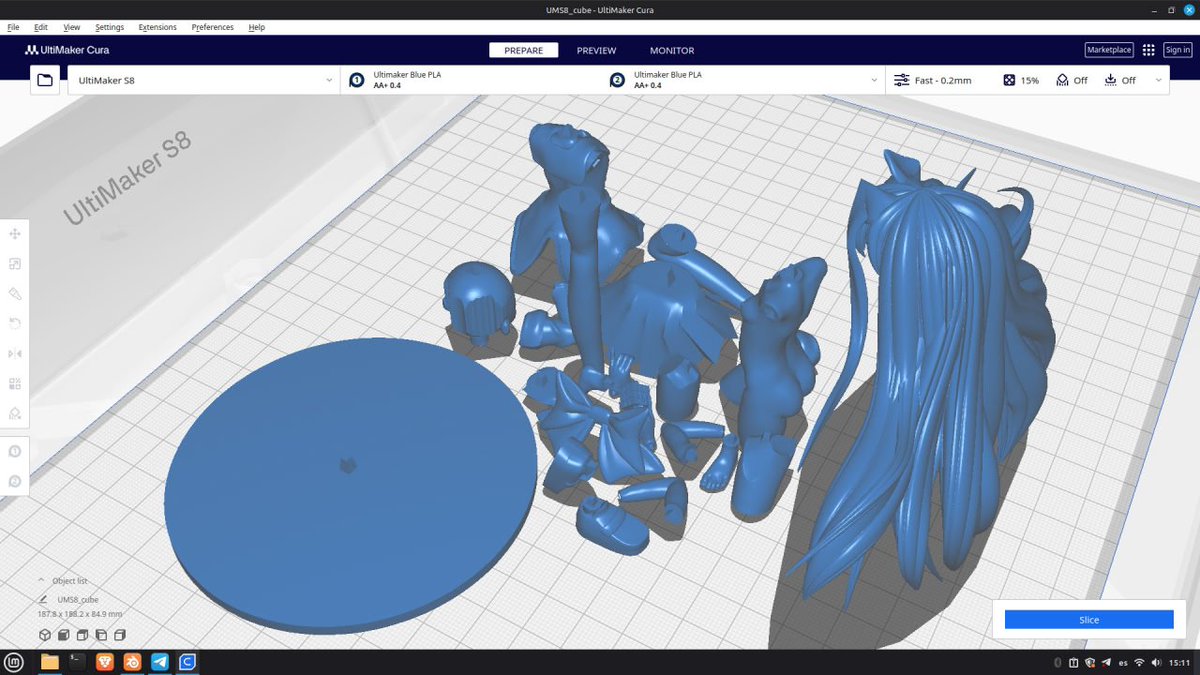1200x675 pixels.
Task: Click the volume speaker tray icon
Action: (1156, 663)
